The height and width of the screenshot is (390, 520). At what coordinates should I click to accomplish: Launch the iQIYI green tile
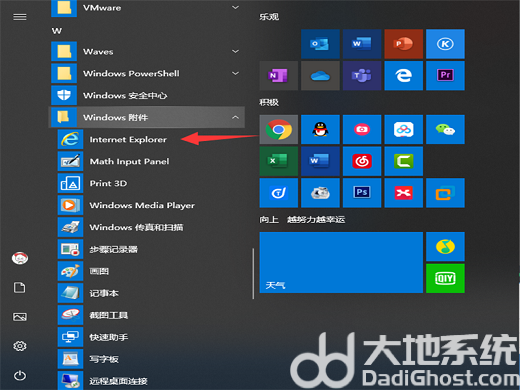(x=445, y=278)
